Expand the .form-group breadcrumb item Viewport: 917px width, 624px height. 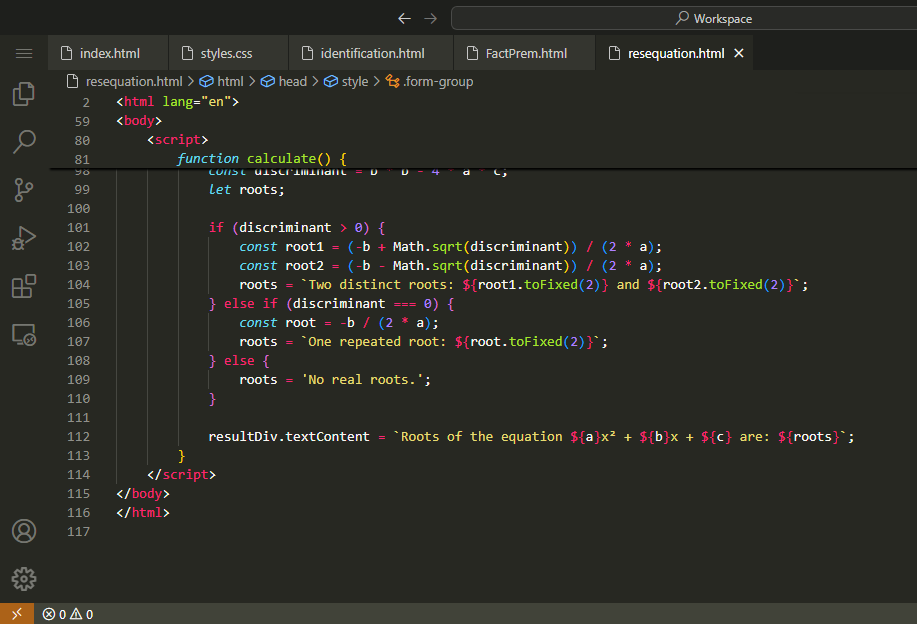(x=437, y=81)
